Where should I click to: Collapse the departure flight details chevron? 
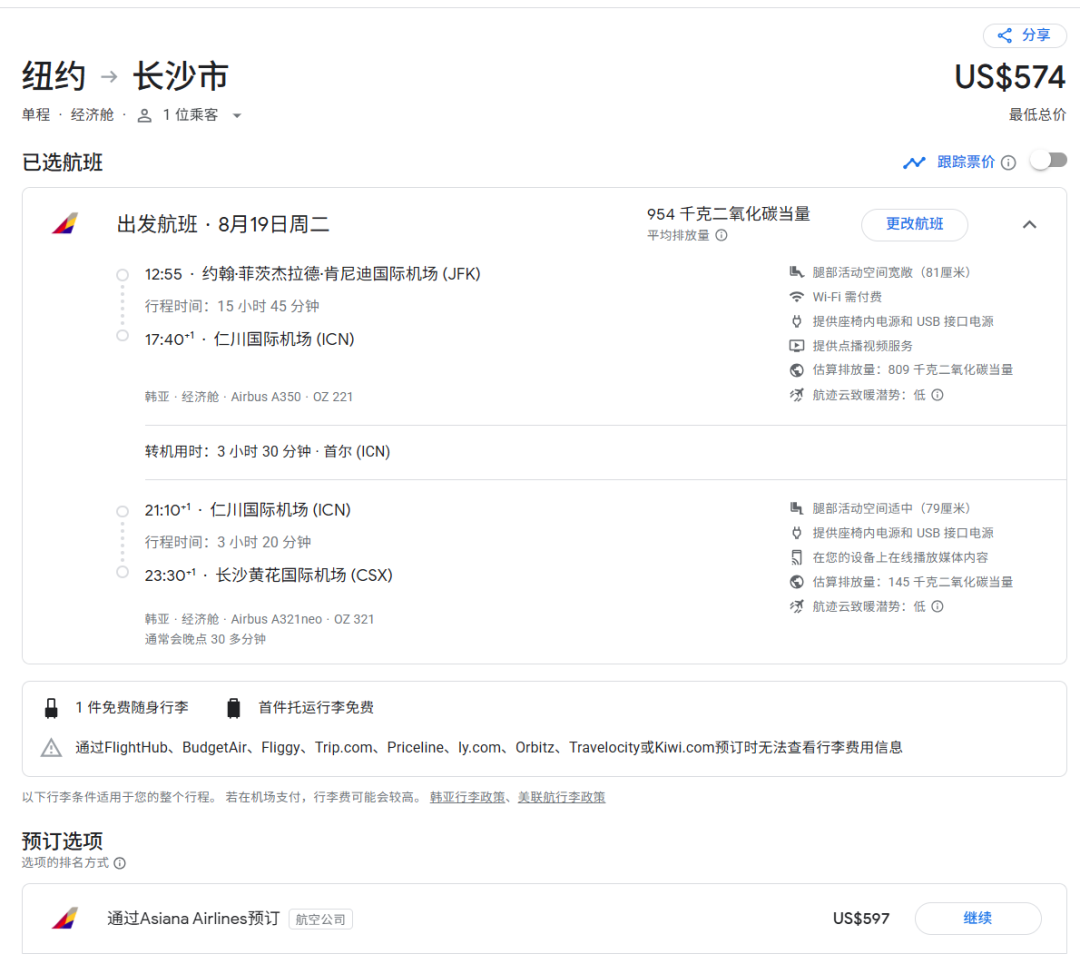pos(1029,225)
